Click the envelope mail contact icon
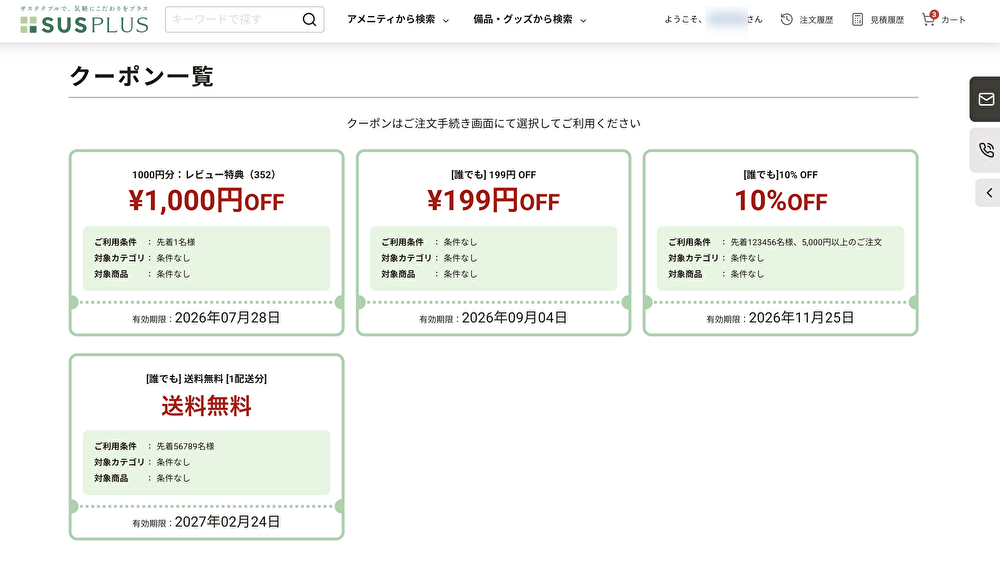 point(986,99)
